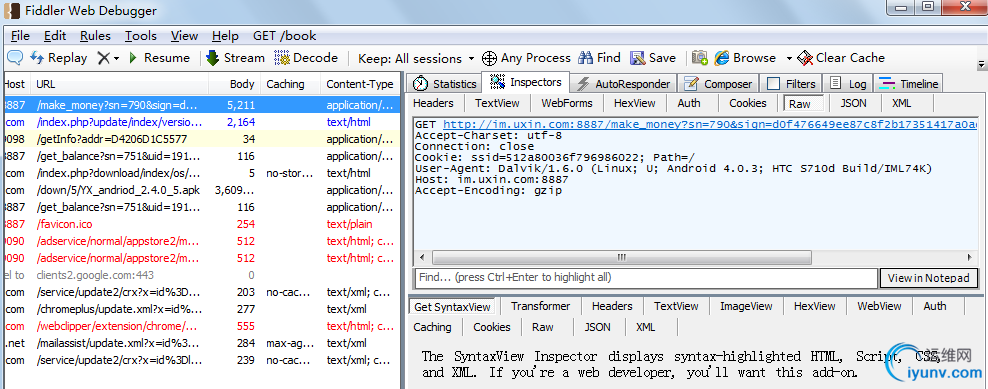Toggle the Filters tab checkbox
988x389 pixels.
(774, 84)
